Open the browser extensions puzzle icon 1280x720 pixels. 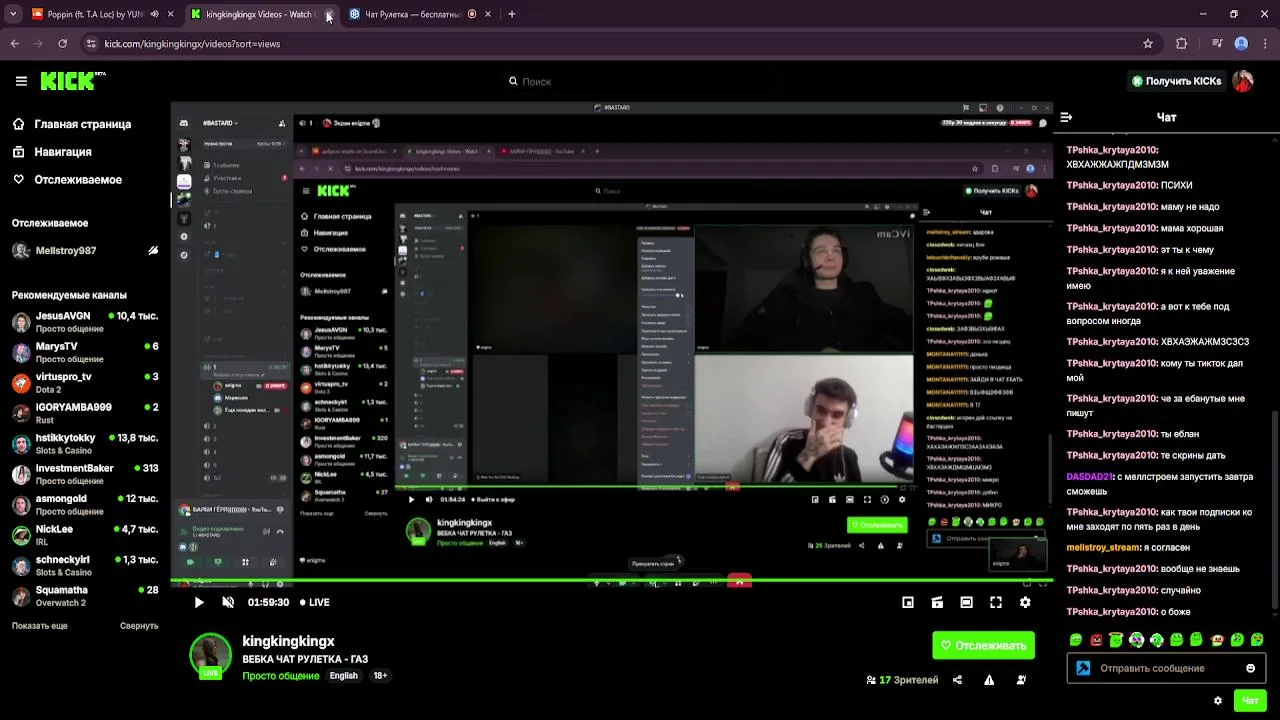coord(1182,44)
